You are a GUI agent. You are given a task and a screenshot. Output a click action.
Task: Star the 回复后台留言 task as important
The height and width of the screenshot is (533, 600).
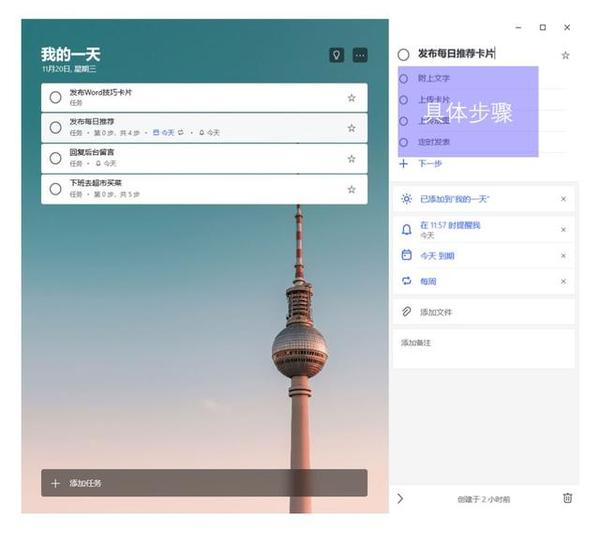point(351,159)
